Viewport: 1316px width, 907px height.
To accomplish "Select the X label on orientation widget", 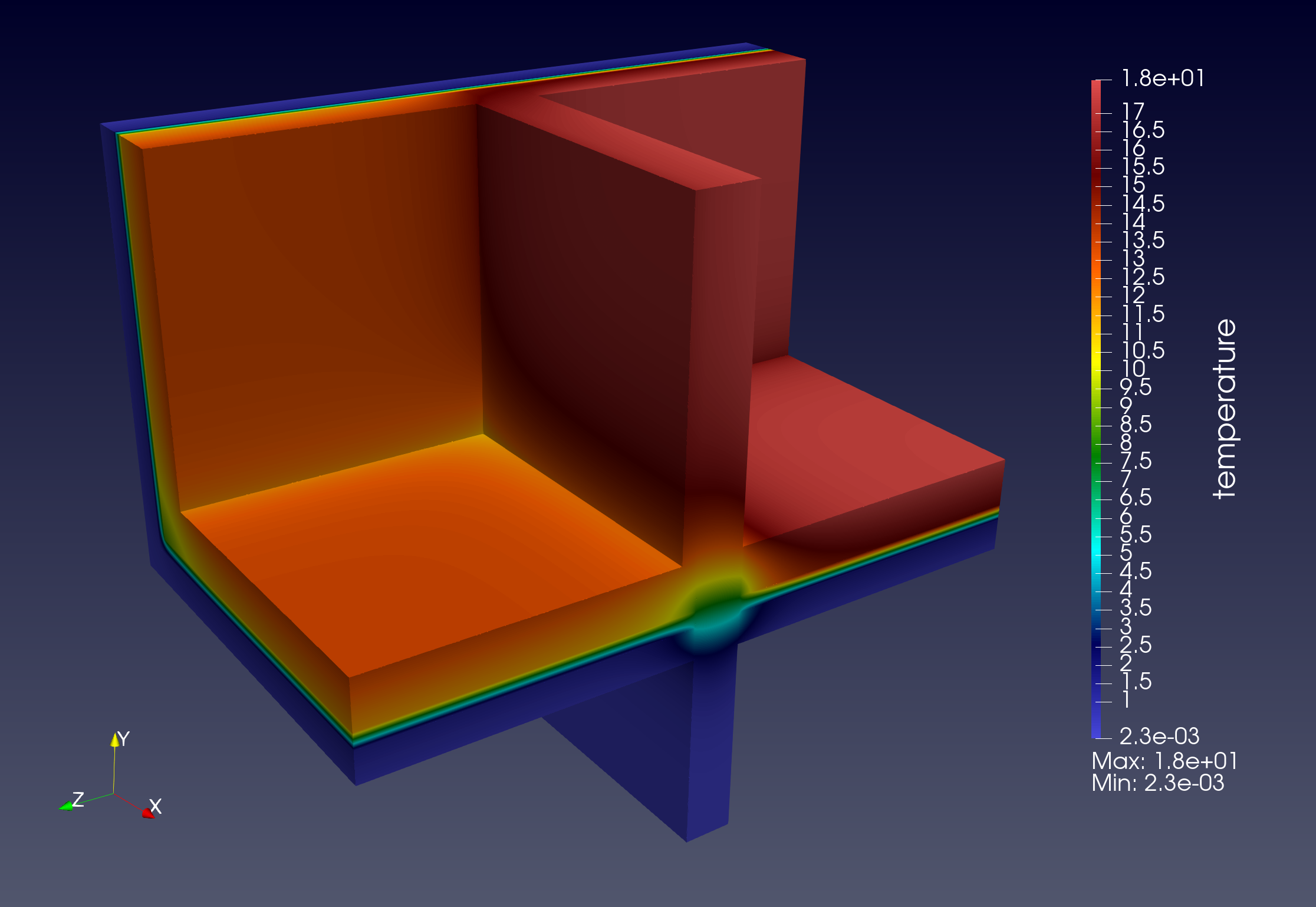I will 156,806.
